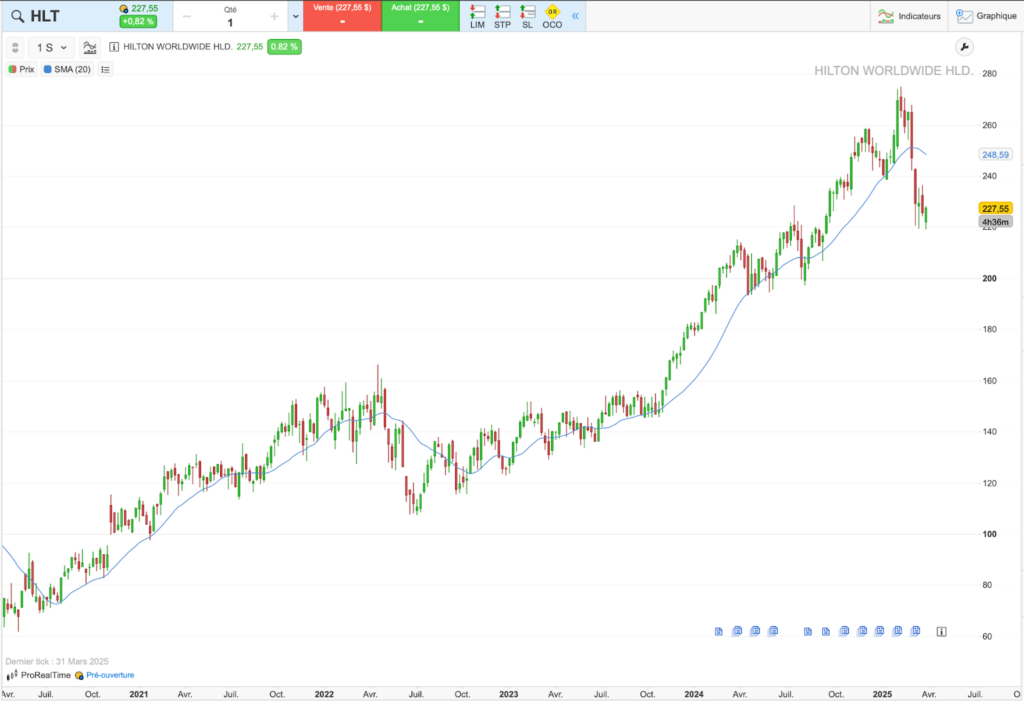The width and height of the screenshot is (1024, 701).
Task: Click the 180 price axis label
Action: (989, 329)
